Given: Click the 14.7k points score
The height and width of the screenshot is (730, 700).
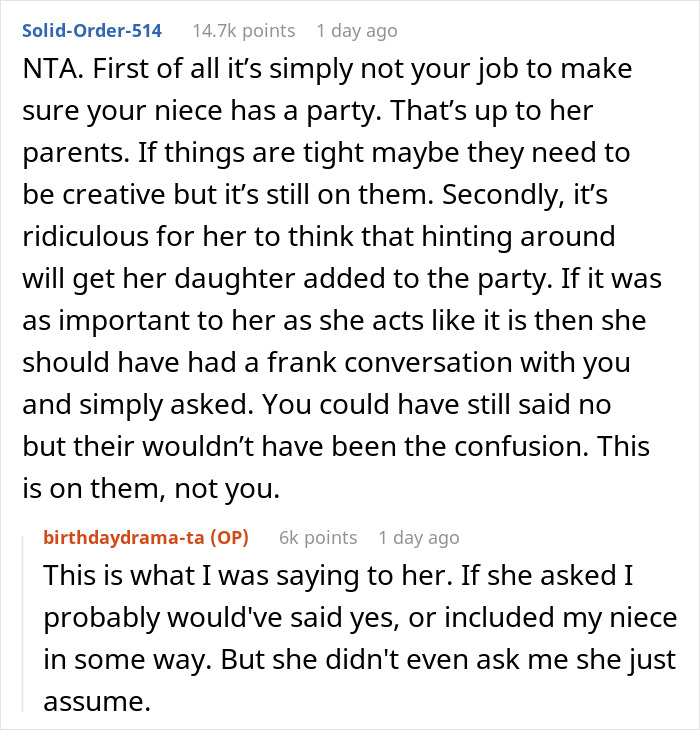Looking at the screenshot, I should (244, 31).
